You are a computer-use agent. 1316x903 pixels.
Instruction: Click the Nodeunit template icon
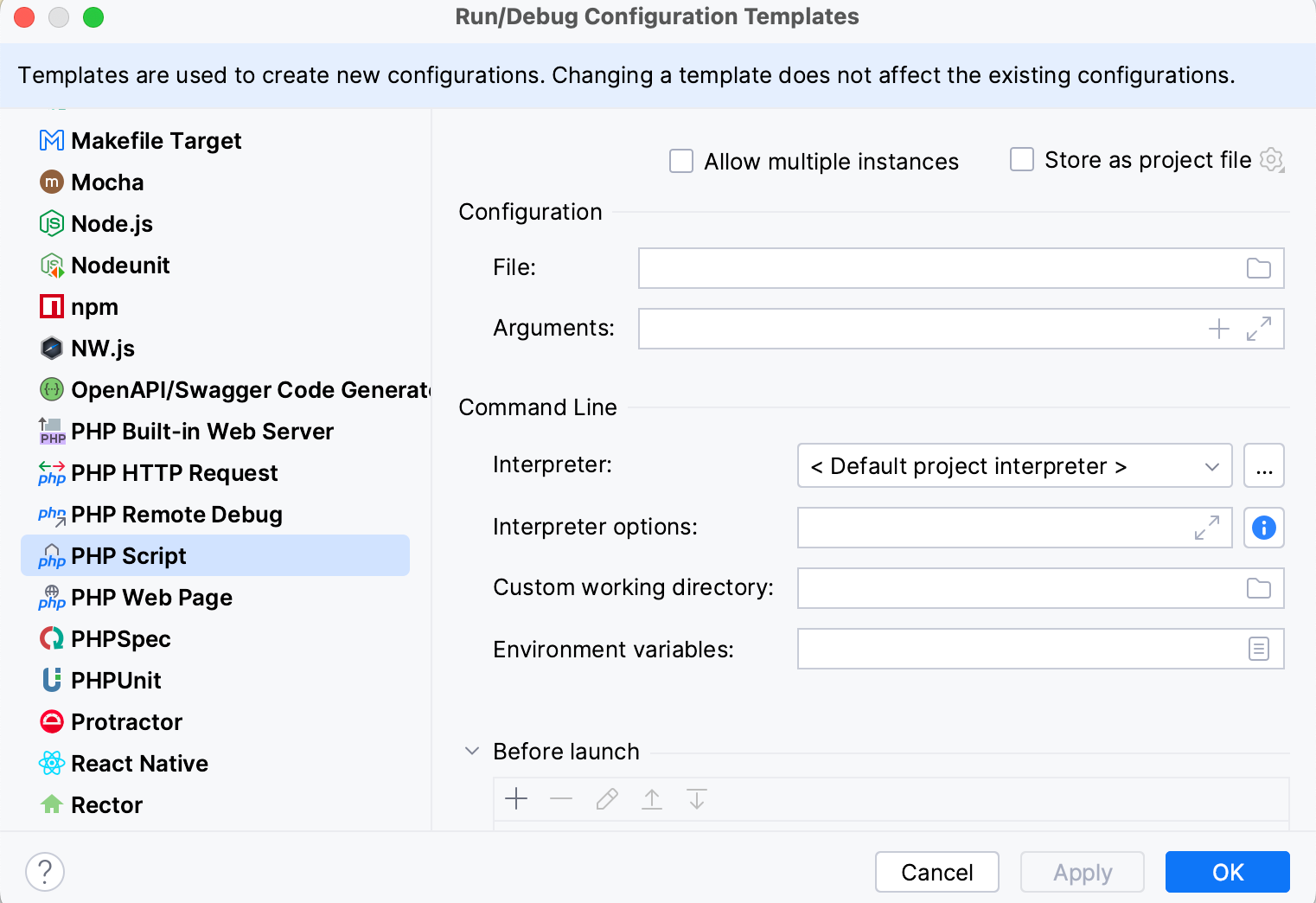[x=52, y=265]
